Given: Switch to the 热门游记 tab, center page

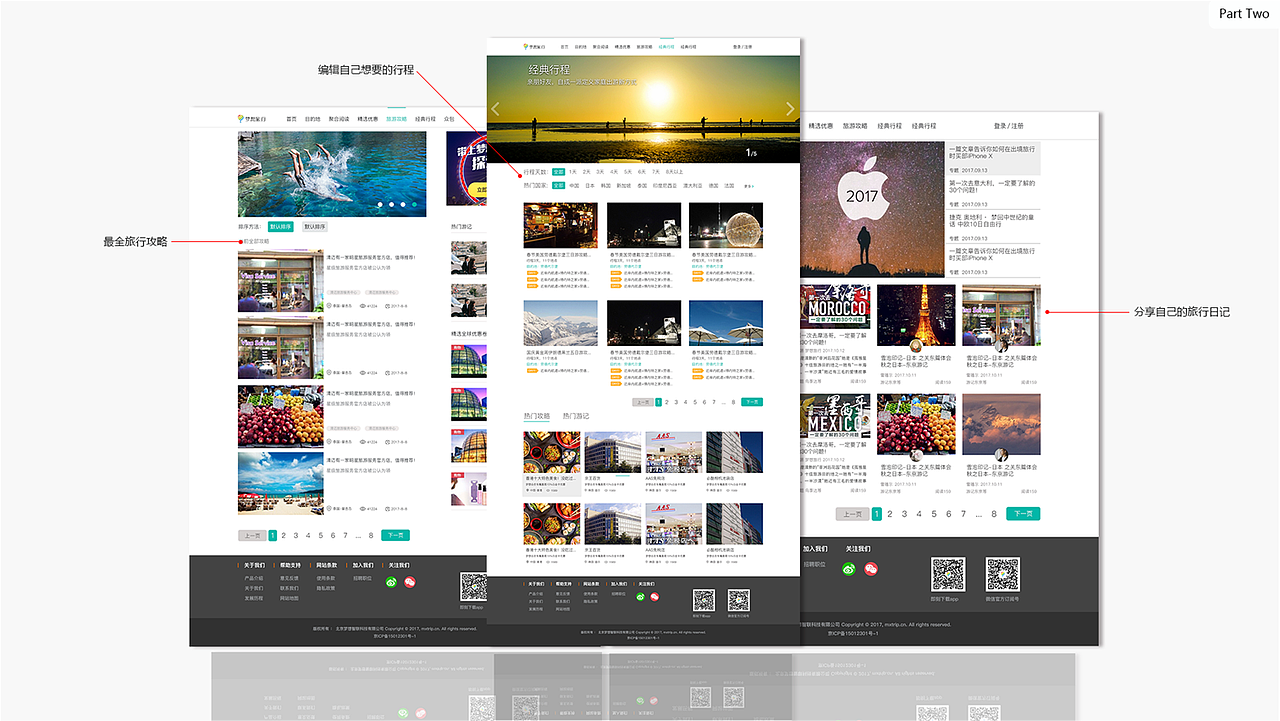Looking at the screenshot, I should click(x=576, y=416).
